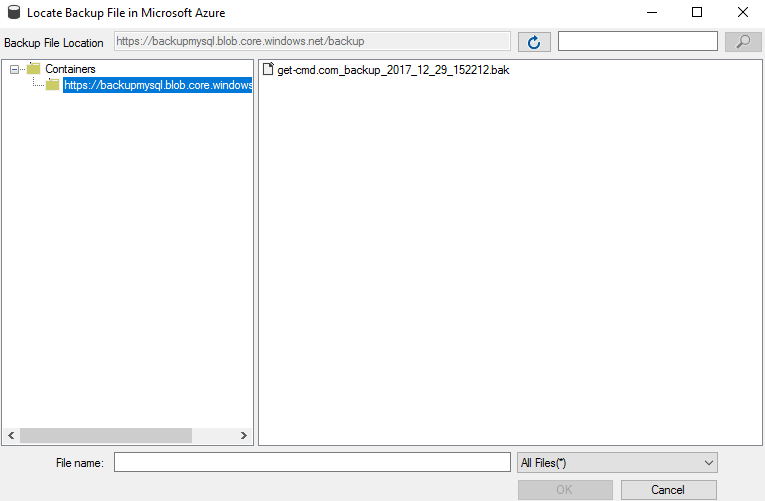Select the Containers folder icon

click(34, 69)
